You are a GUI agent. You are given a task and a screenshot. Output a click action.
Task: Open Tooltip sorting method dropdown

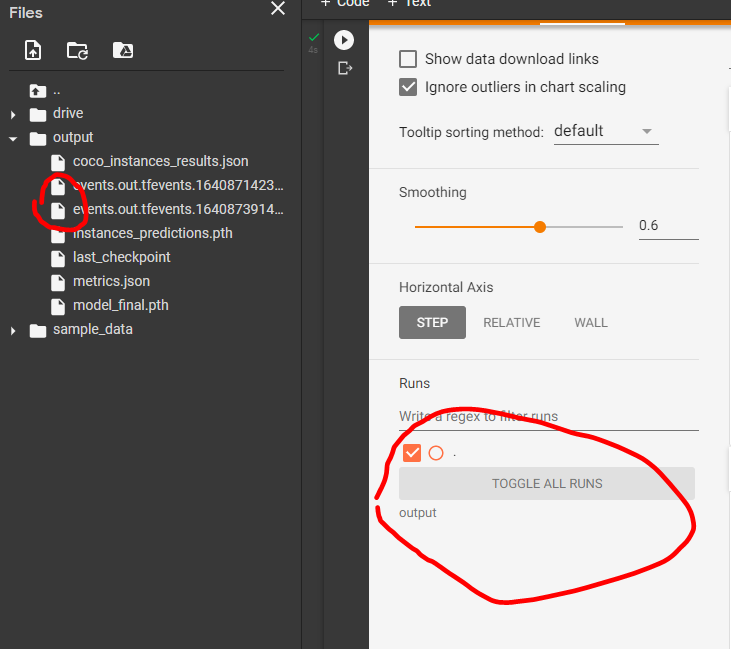(x=606, y=131)
